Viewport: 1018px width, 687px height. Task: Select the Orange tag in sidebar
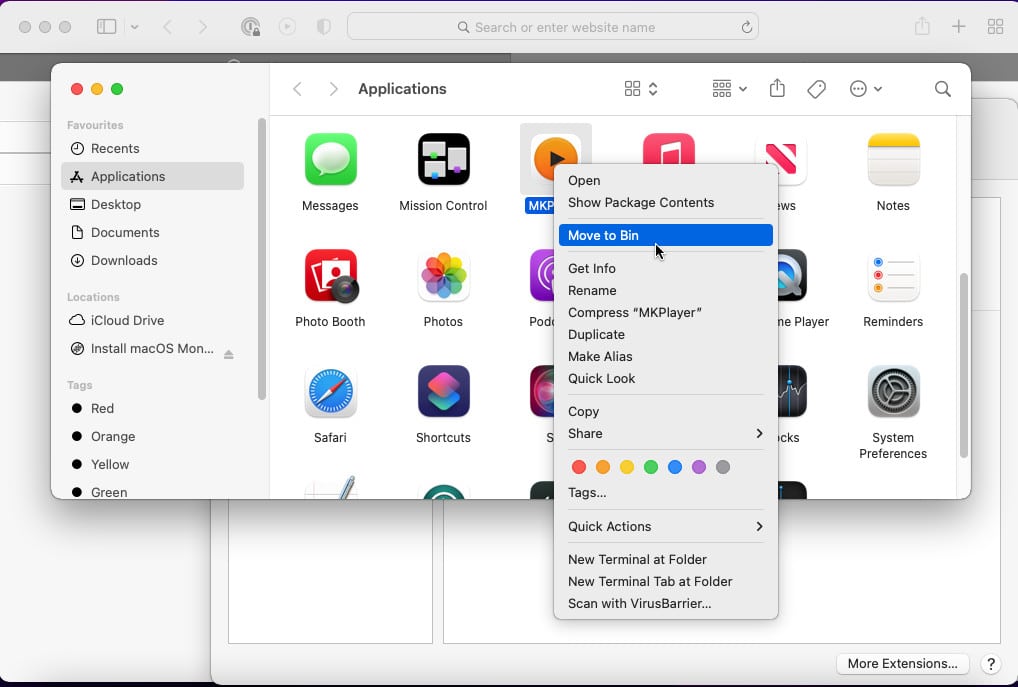153,436
